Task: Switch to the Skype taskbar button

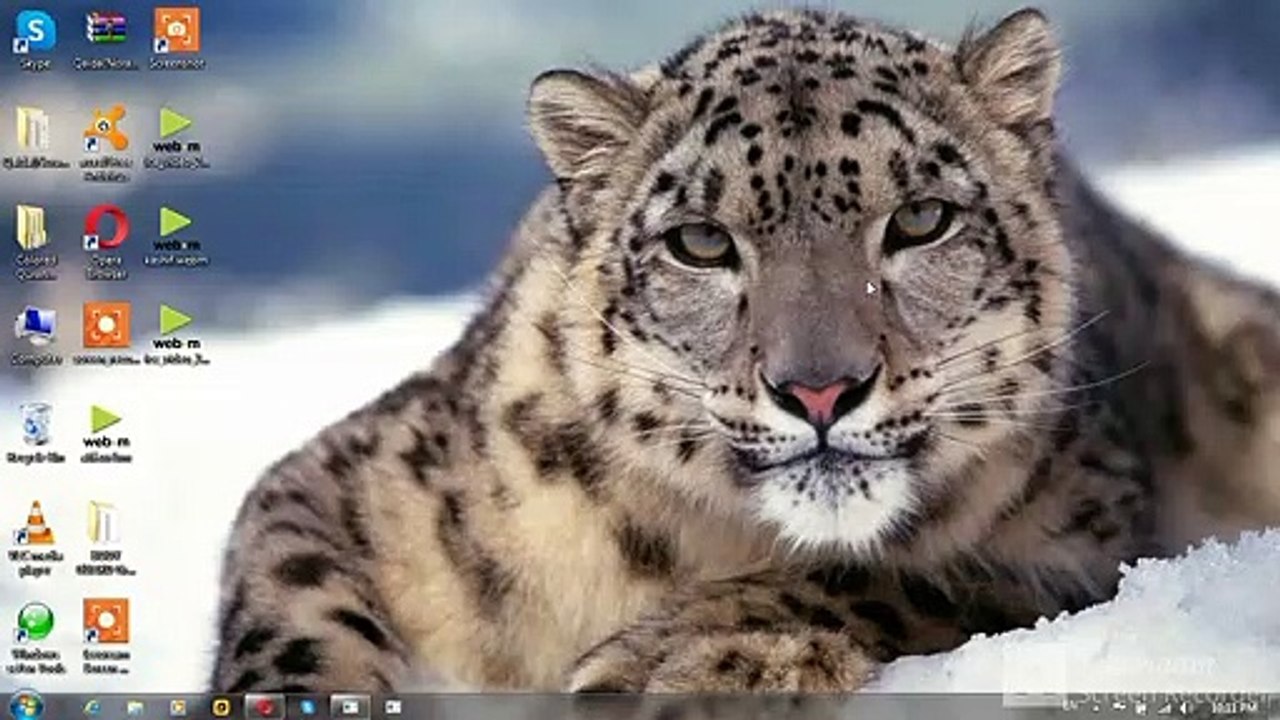Action: point(307,707)
